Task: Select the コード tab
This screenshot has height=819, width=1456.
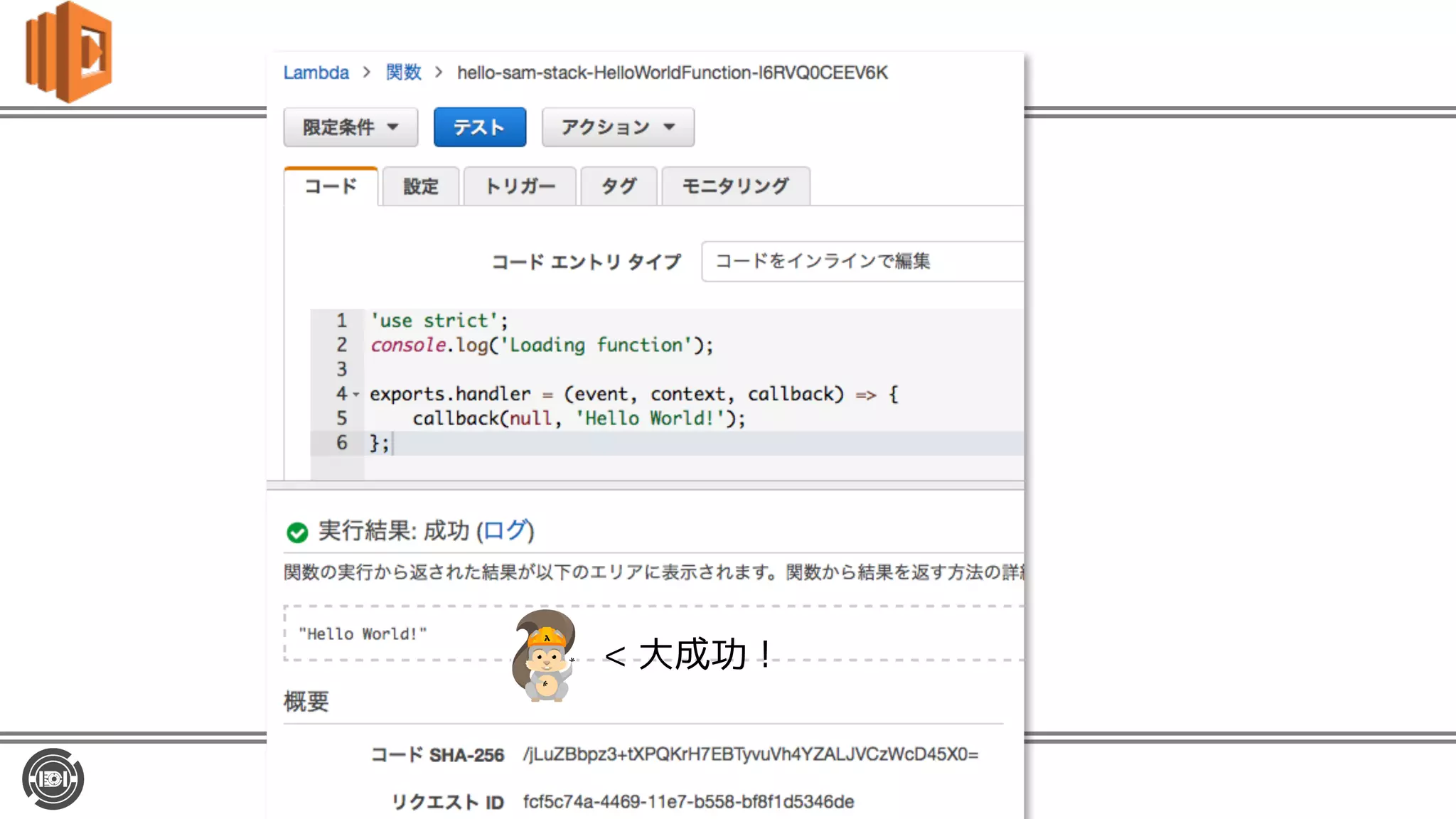Action: (331, 186)
